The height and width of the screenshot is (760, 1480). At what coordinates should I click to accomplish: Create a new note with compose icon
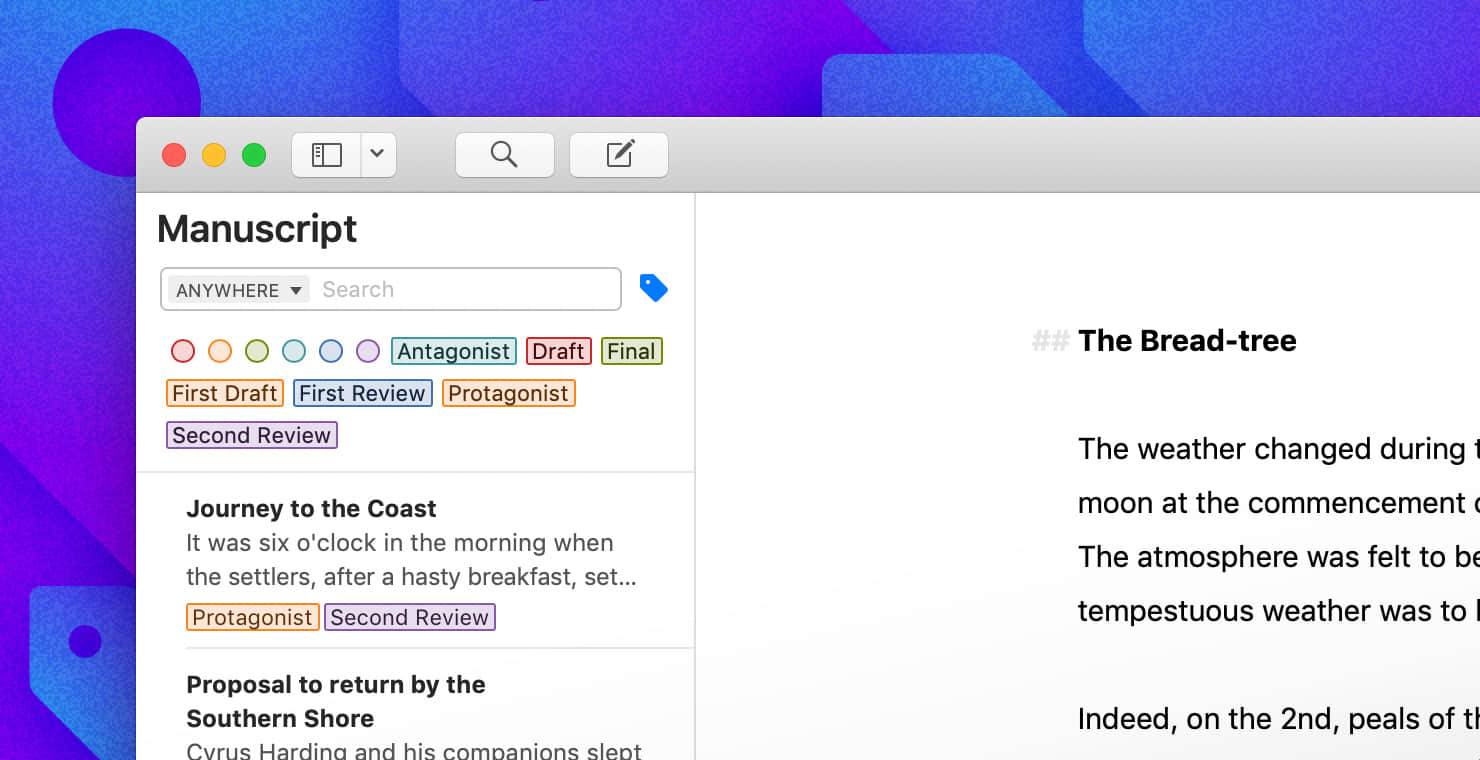pyautogui.click(x=619, y=155)
